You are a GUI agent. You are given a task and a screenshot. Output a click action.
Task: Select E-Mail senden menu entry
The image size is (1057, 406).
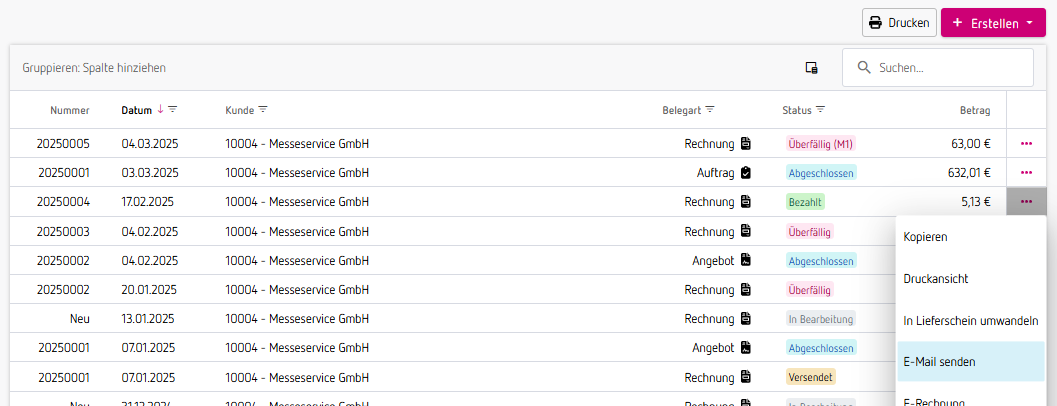[971, 361]
